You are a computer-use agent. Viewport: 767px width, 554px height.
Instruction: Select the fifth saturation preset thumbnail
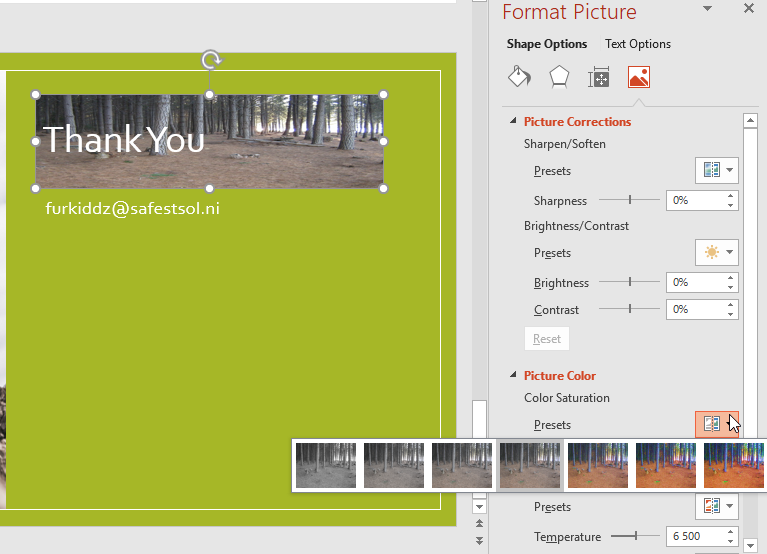598,465
